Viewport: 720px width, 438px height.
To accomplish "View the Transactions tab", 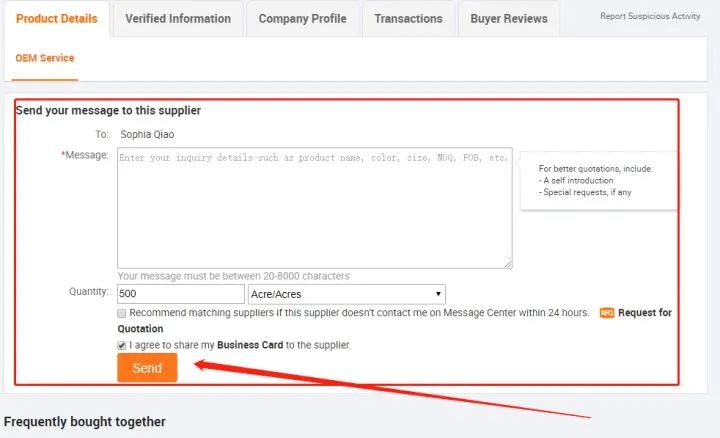I will pos(408,19).
